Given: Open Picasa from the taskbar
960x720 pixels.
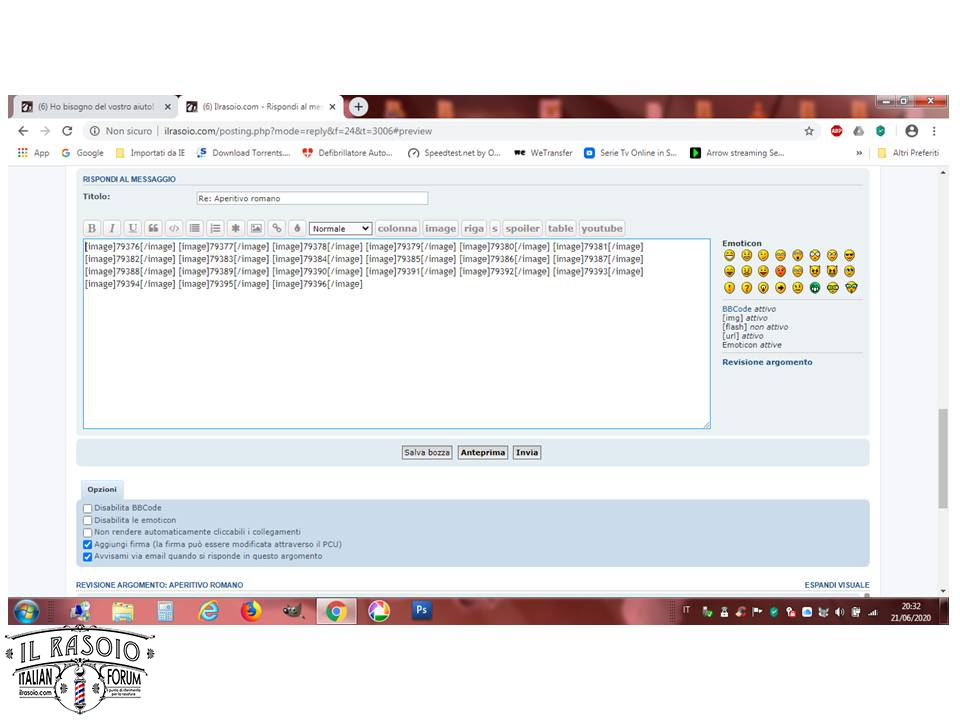Looking at the screenshot, I should tap(379, 611).
